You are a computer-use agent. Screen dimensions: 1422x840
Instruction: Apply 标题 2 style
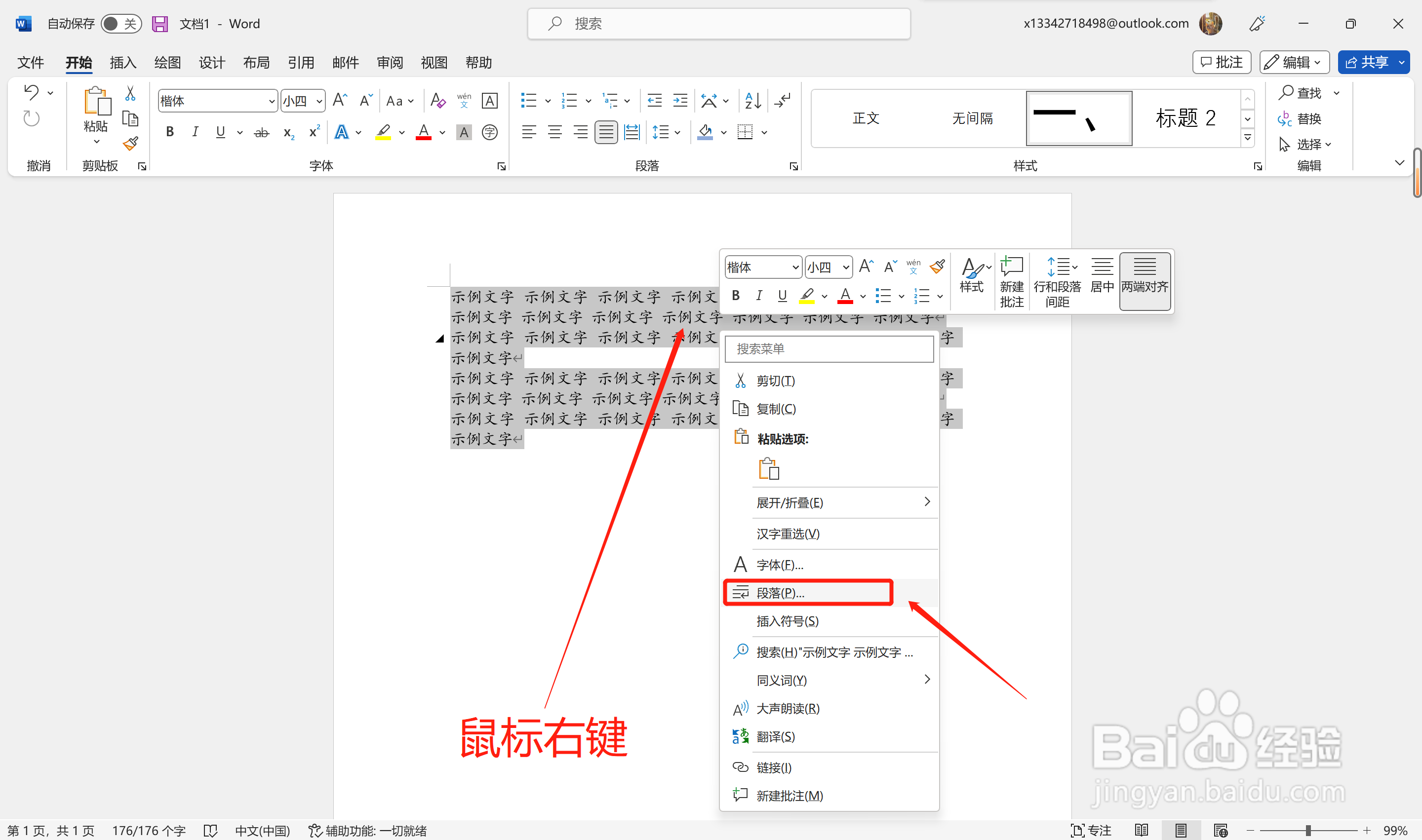[1185, 118]
